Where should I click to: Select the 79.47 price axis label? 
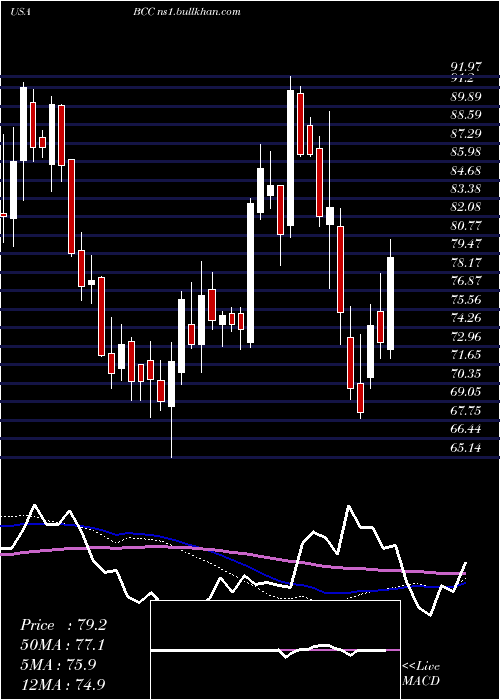pos(466,244)
